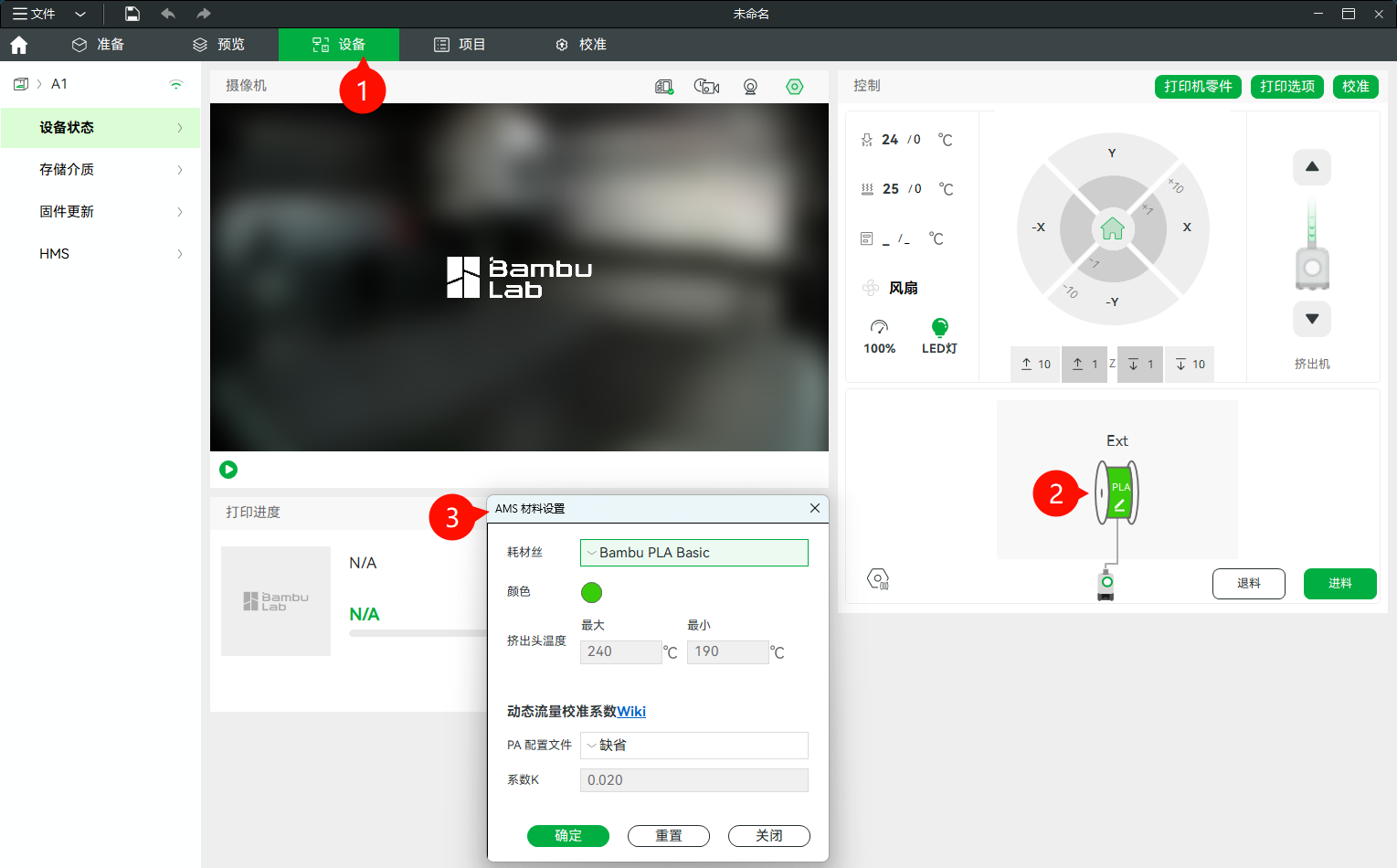Click the 退料 unload button
Screen dimensions: 1397x868
click(x=1249, y=584)
